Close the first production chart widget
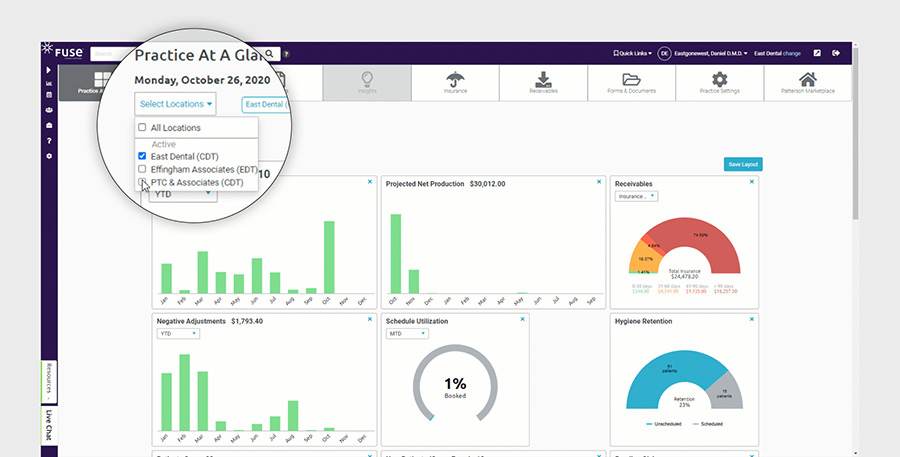The image size is (900, 457). point(370,182)
